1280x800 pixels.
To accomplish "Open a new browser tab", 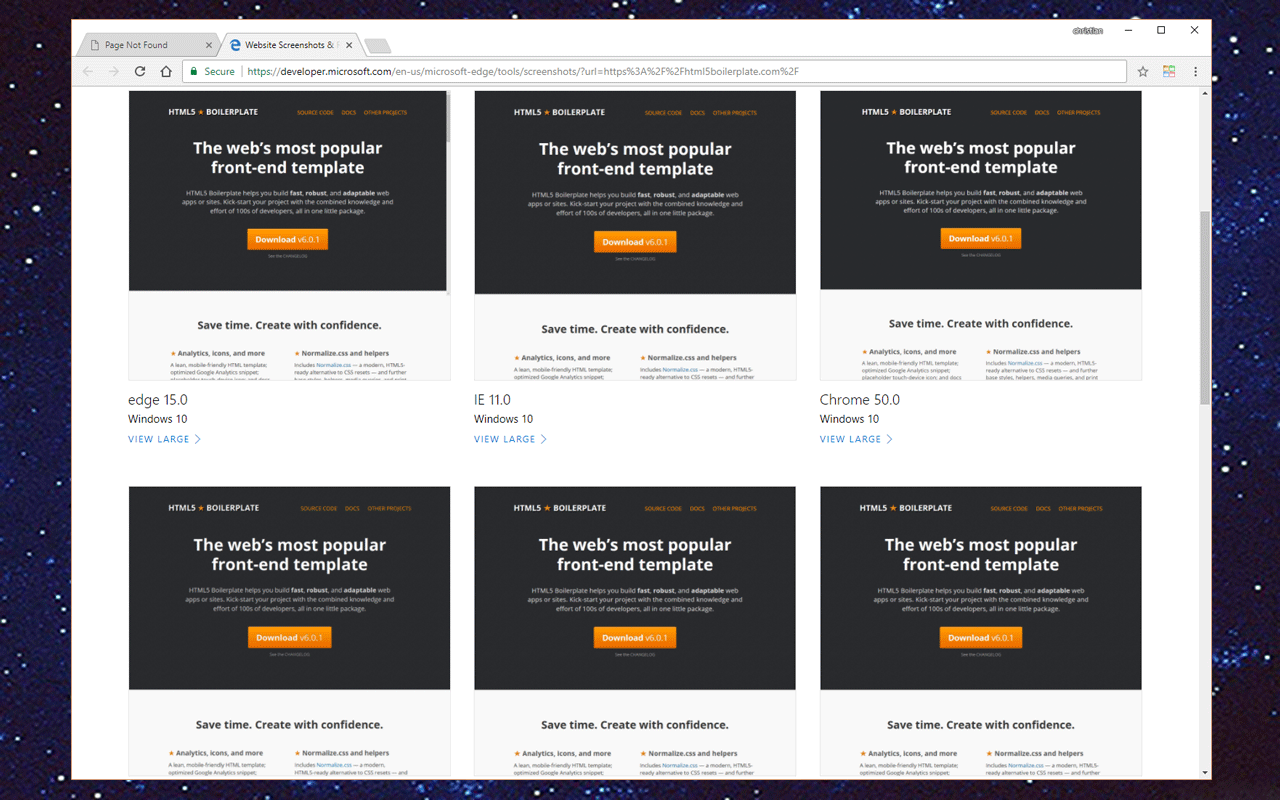I will point(376,44).
